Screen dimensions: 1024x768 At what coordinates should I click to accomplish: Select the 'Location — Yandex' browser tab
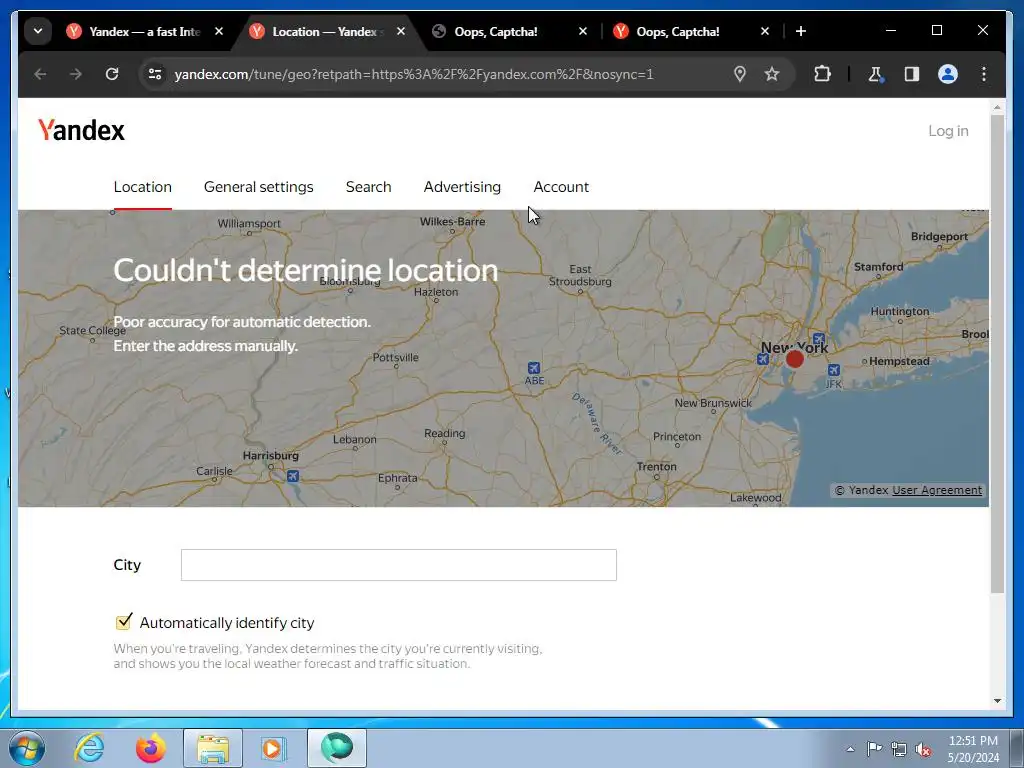[323, 31]
